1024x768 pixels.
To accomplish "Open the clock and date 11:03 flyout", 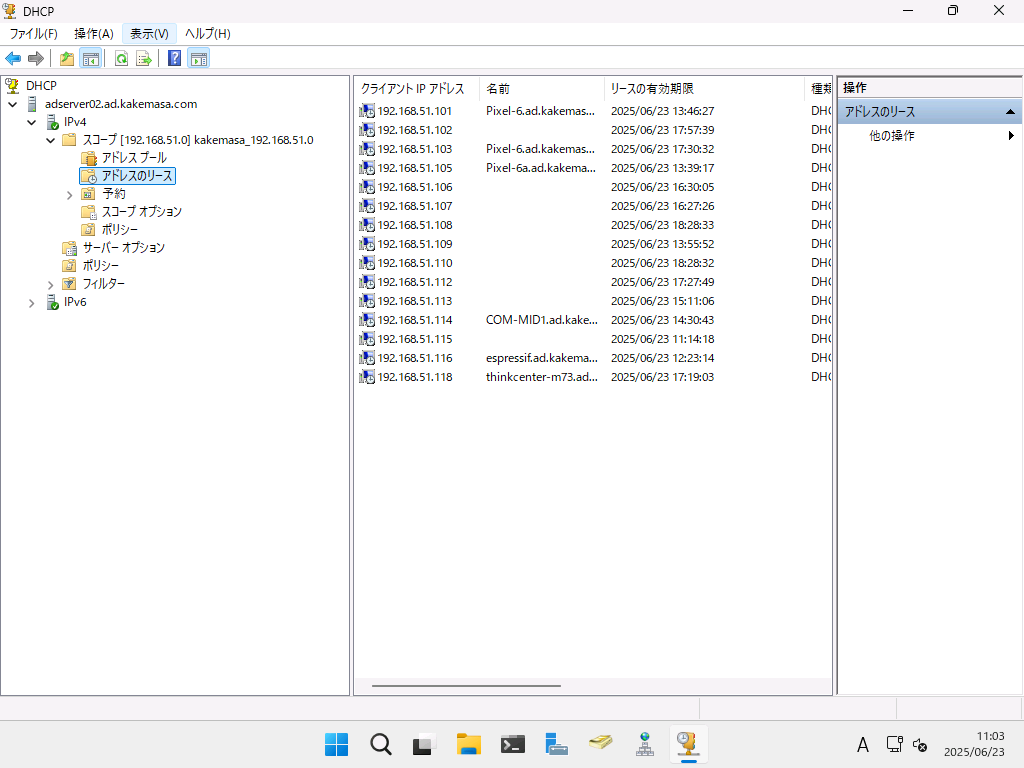I will tap(974, 744).
